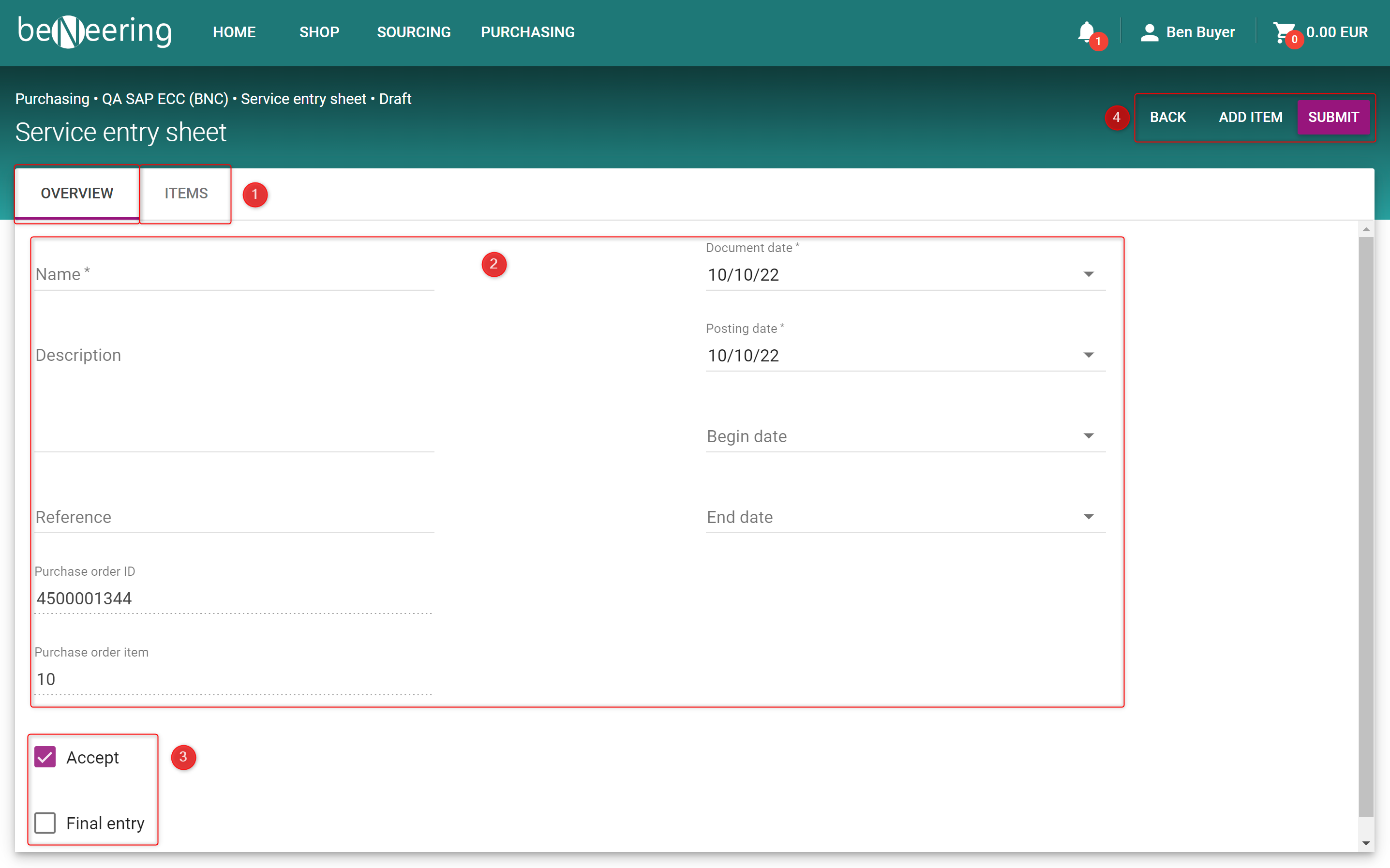Switch to the Items tab
The width and height of the screenshot is (1390, 868).
186,194
